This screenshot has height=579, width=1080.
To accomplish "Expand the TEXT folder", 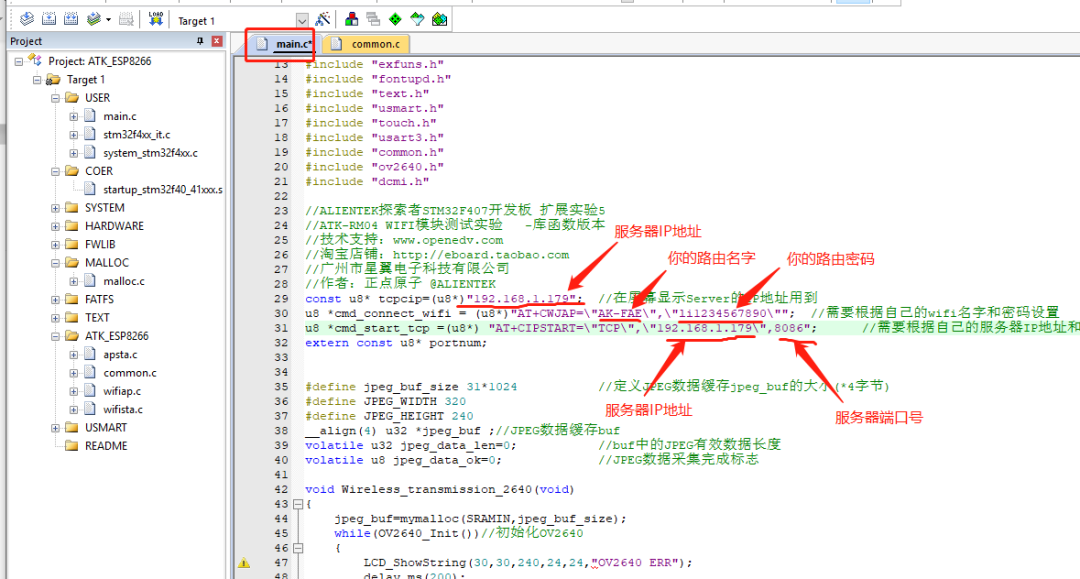I will coord(55,317).
